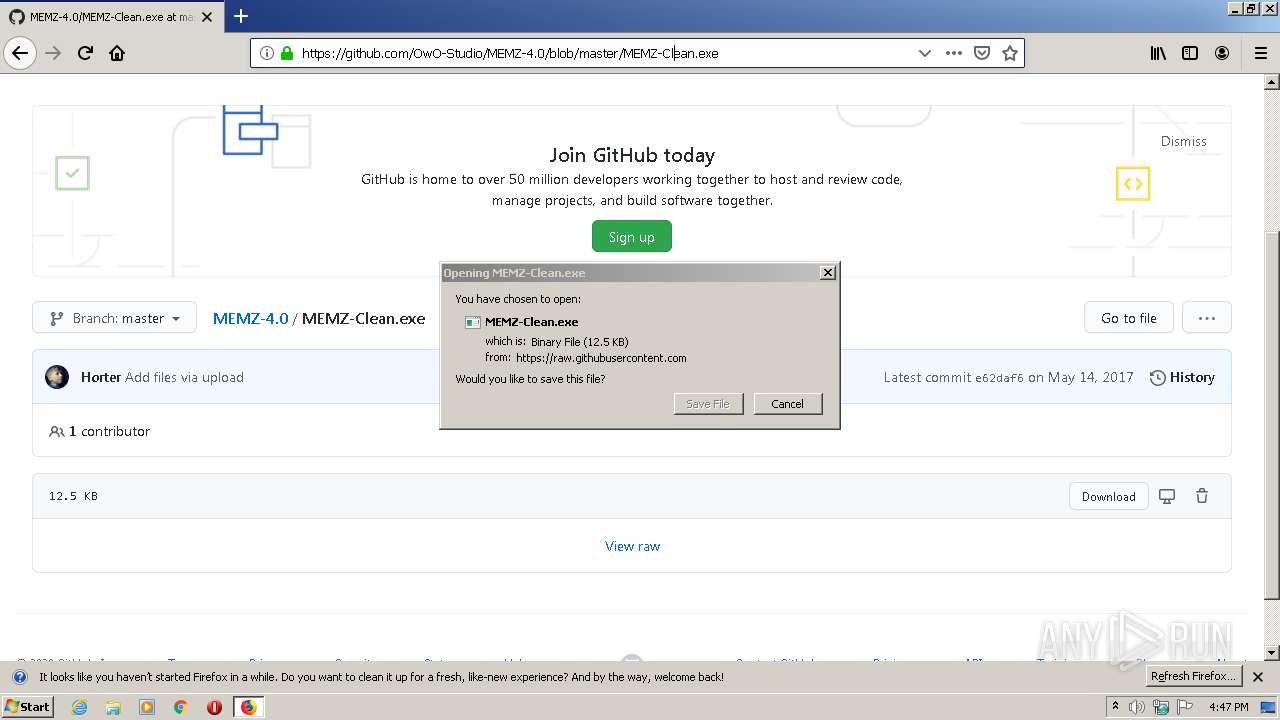1280x720 pixels.
Task: Dismiss the Join GitHub banner
Action: click(x=1183, y=141)
